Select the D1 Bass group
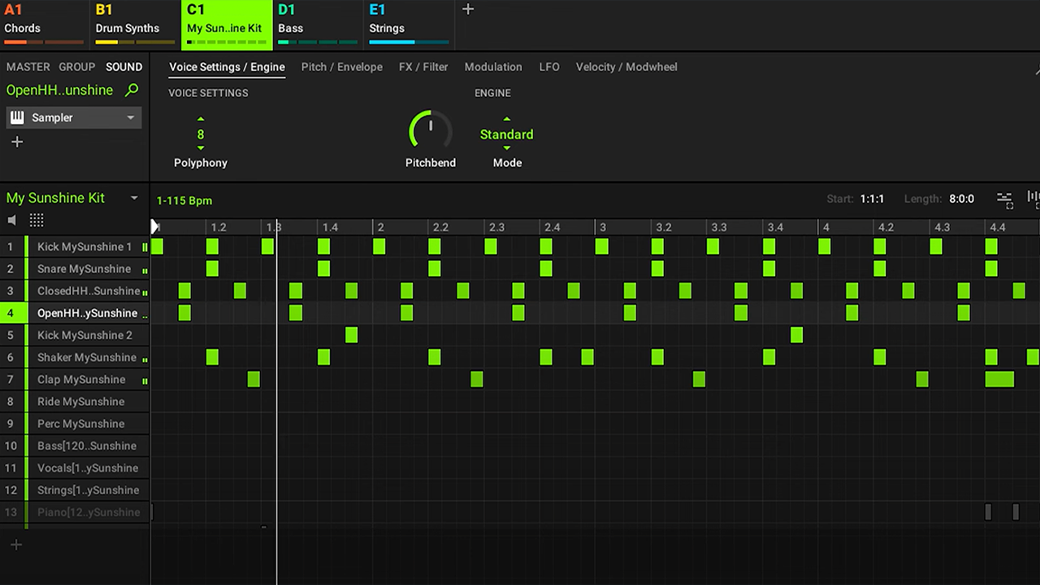Screen dimensions: 1040x585 coord(318,25)
